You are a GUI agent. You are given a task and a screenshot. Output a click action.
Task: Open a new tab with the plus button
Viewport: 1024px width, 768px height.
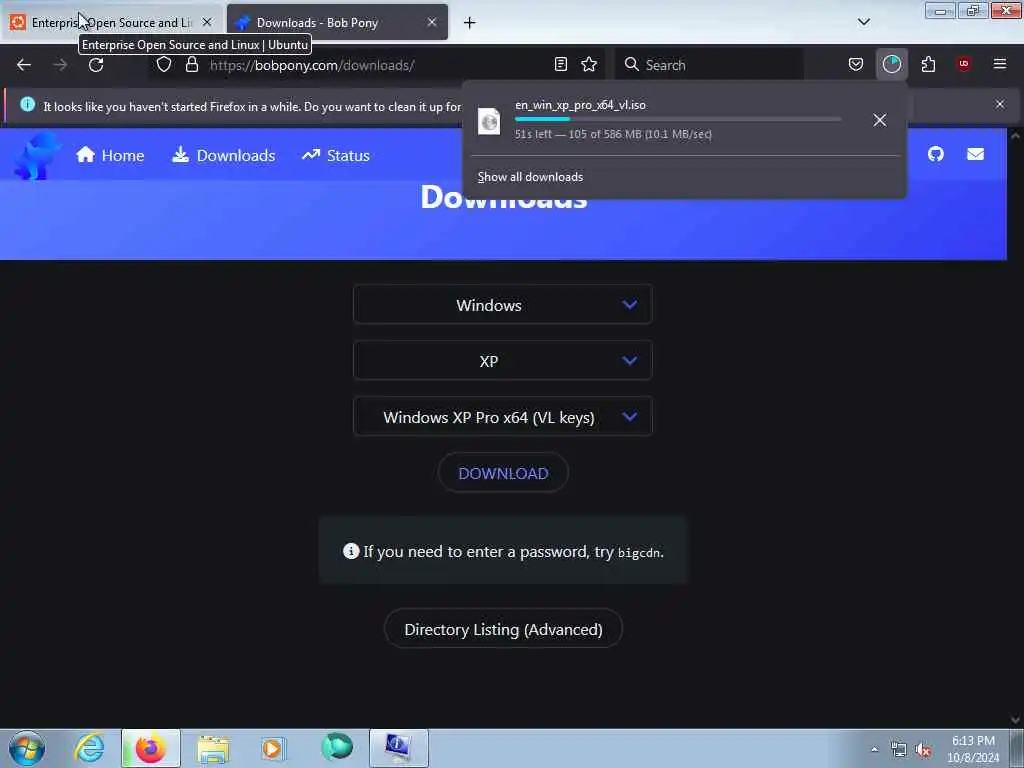tap(470, 23)
